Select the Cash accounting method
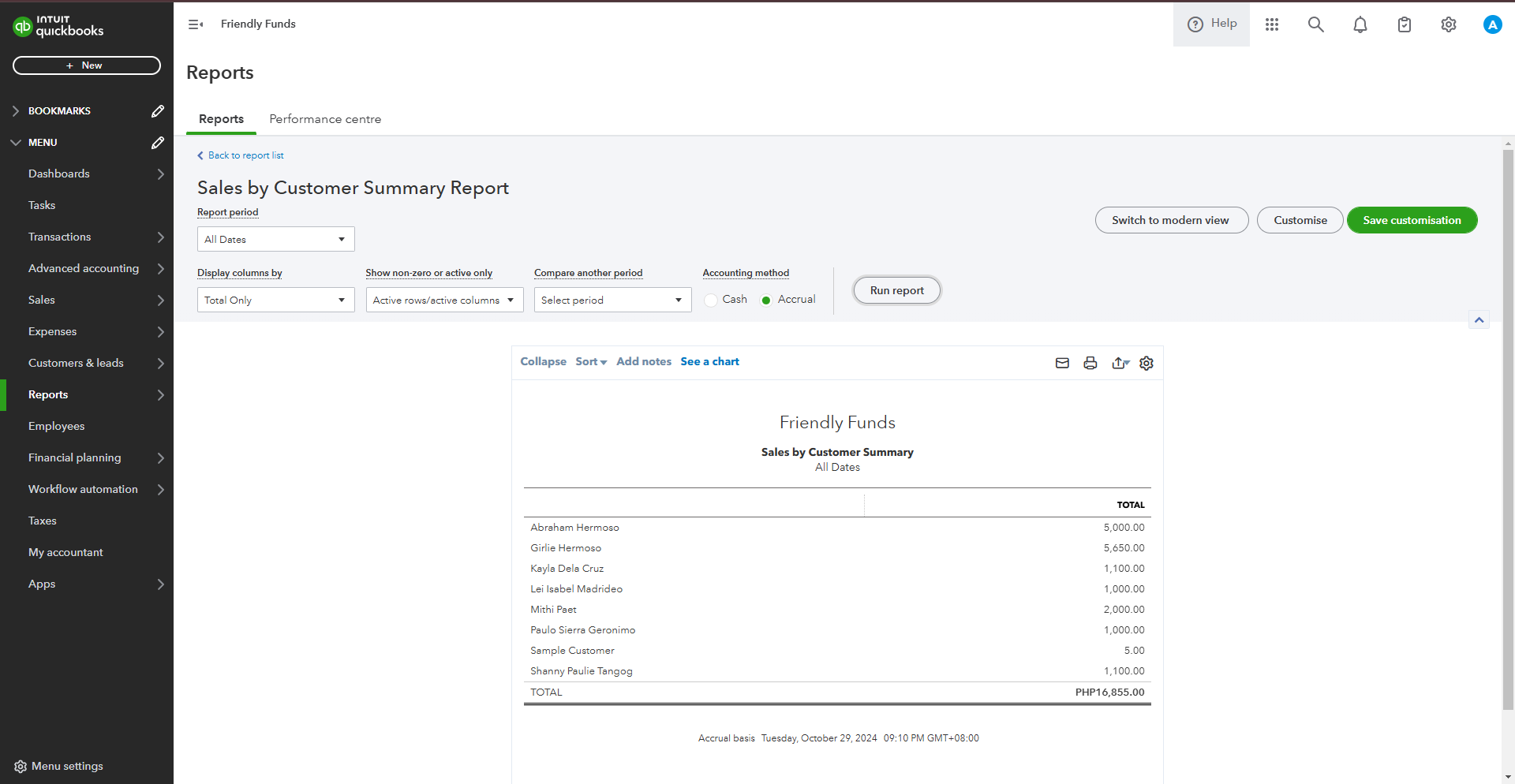Image resolution: width=1515 pixels, height=784 pixels. pyautogui.click(x=711, y=300)
